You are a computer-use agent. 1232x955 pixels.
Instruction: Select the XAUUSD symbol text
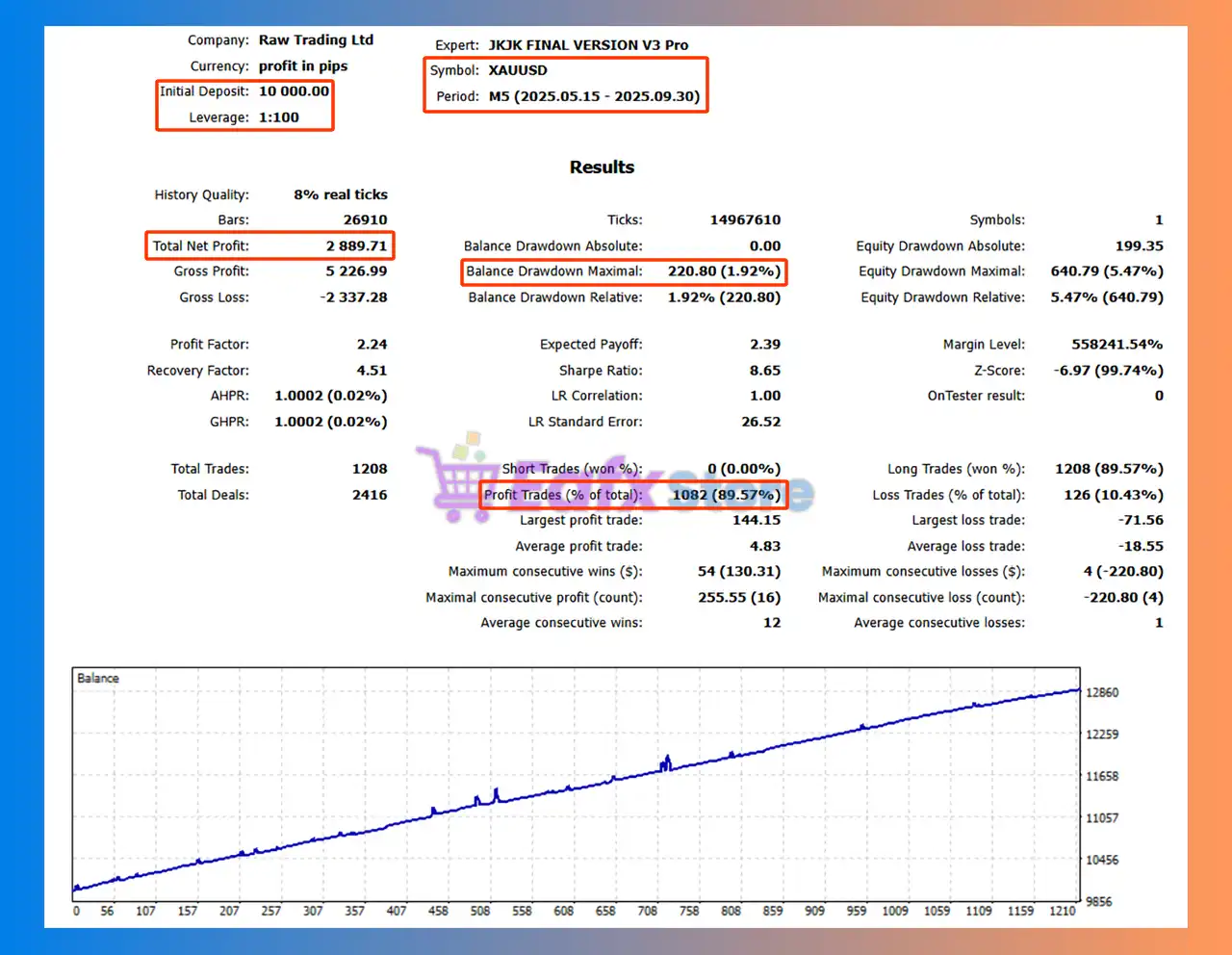click(518, 70)
